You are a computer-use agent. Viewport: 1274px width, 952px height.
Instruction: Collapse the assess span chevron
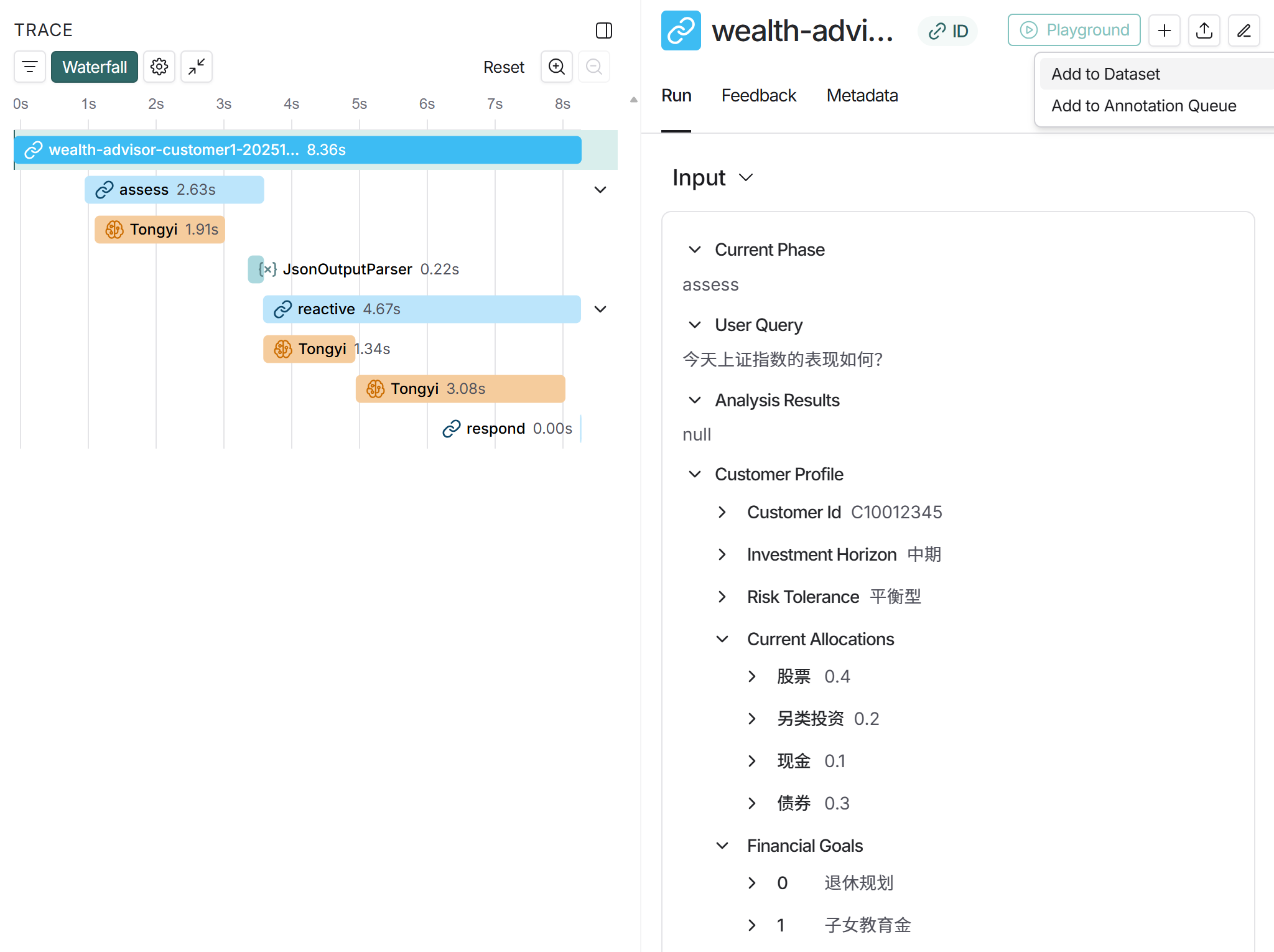point(600,190)
